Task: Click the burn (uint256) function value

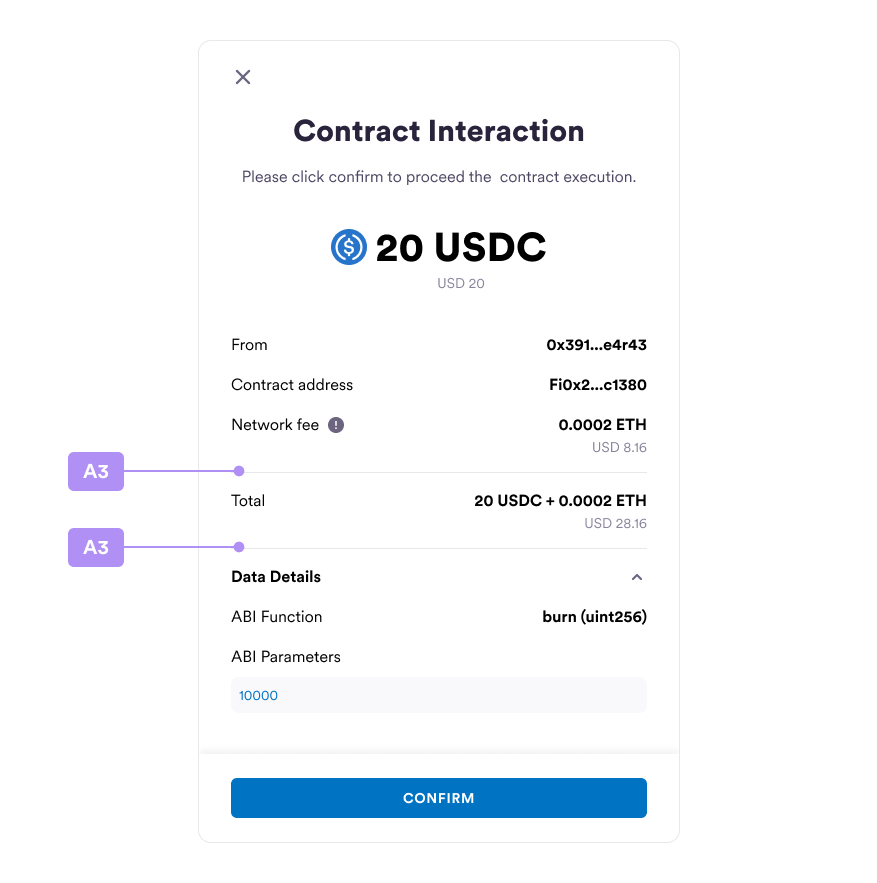Action: point(594,617)
